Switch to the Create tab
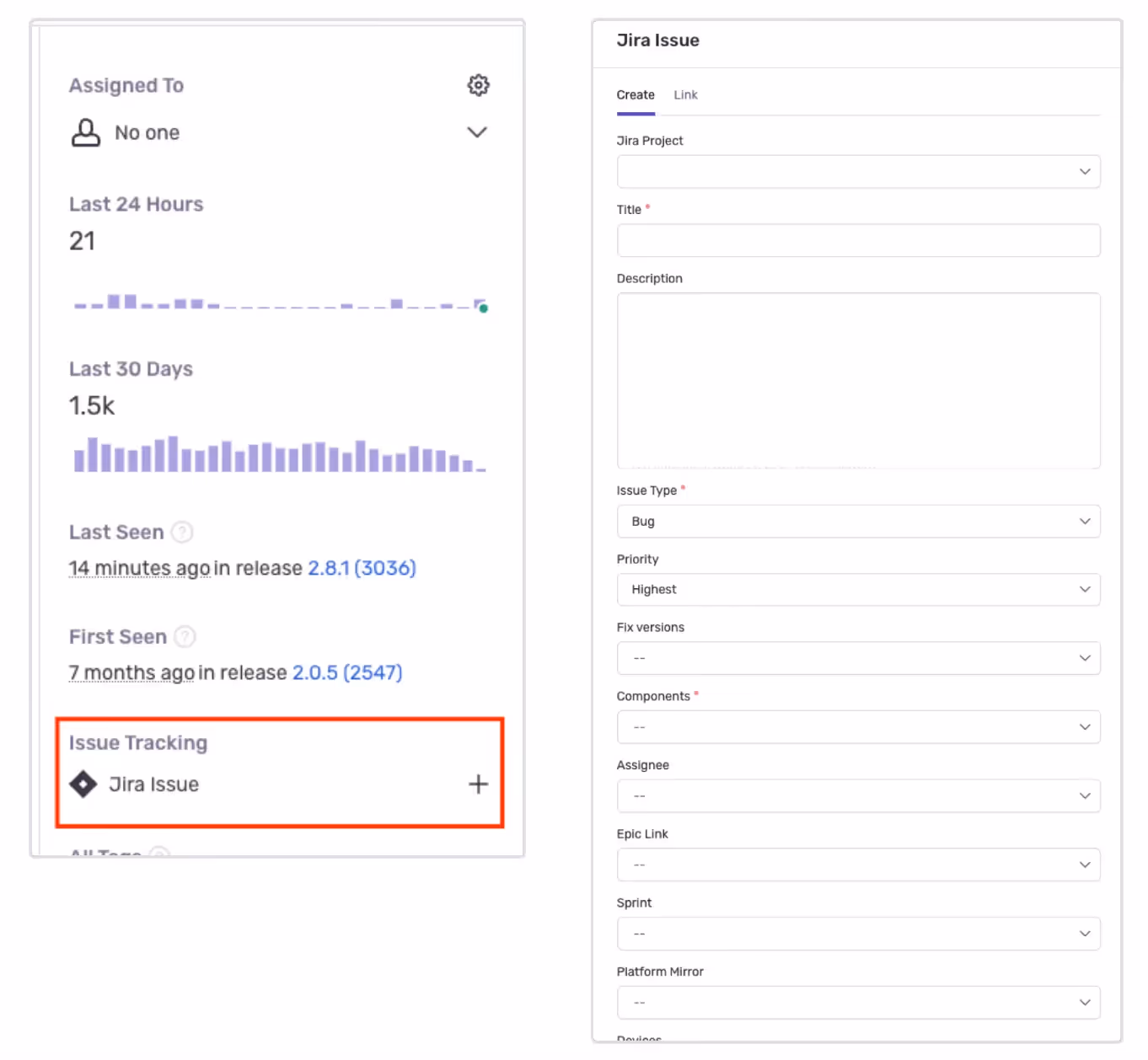1148x1060 pixels. click(x=636, y=95)
